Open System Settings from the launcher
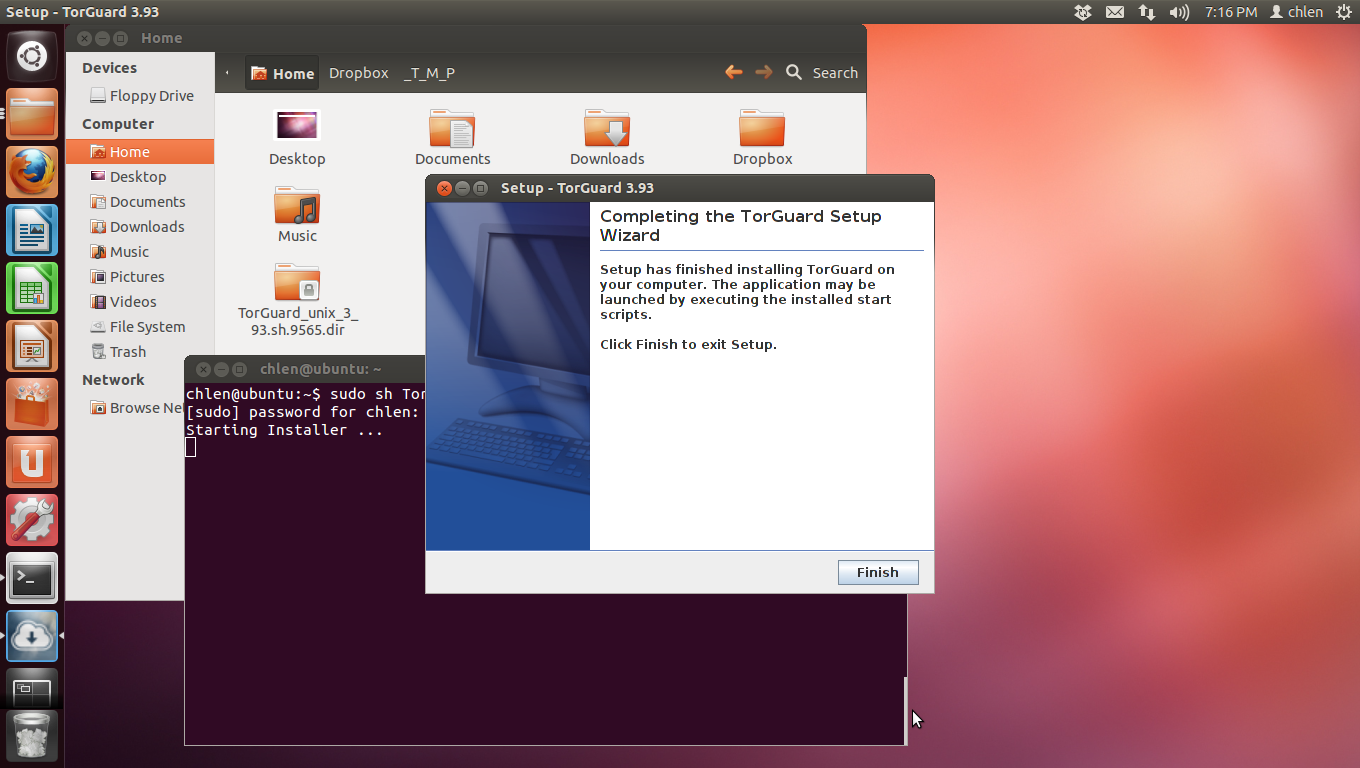The width and height of the screenshot is (1360, 768). 32,520
